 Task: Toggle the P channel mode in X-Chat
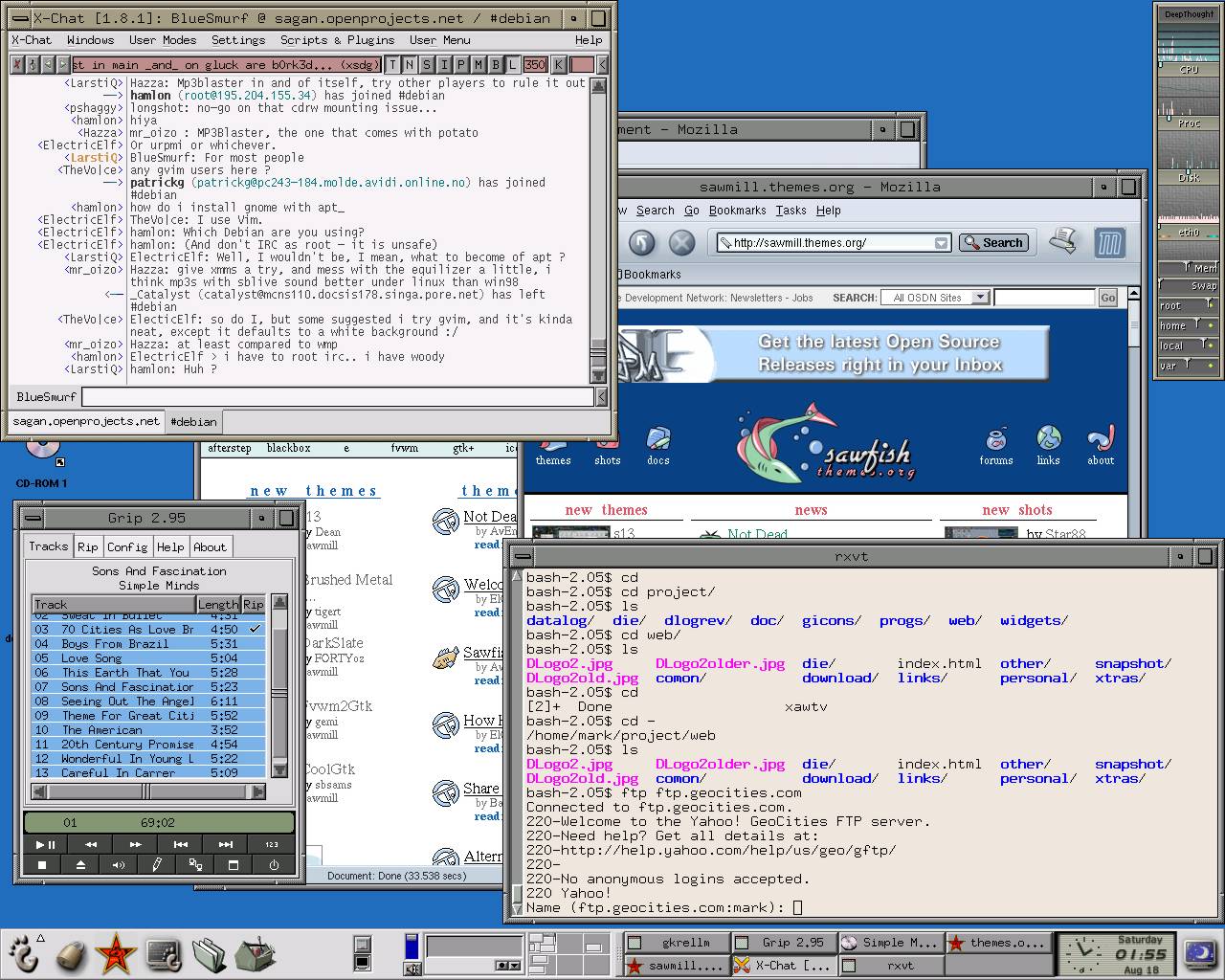pos(461,65)
